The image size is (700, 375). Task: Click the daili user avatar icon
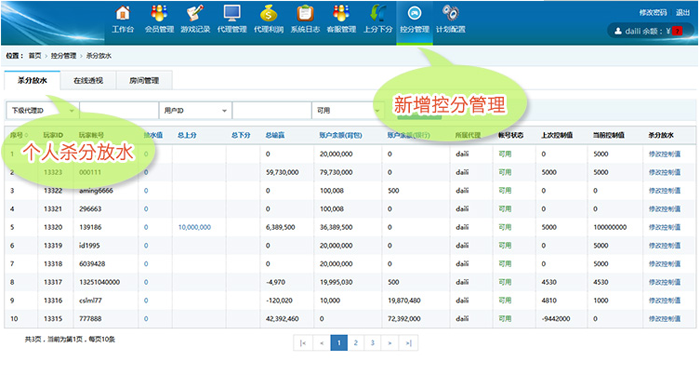click(618, 31)
